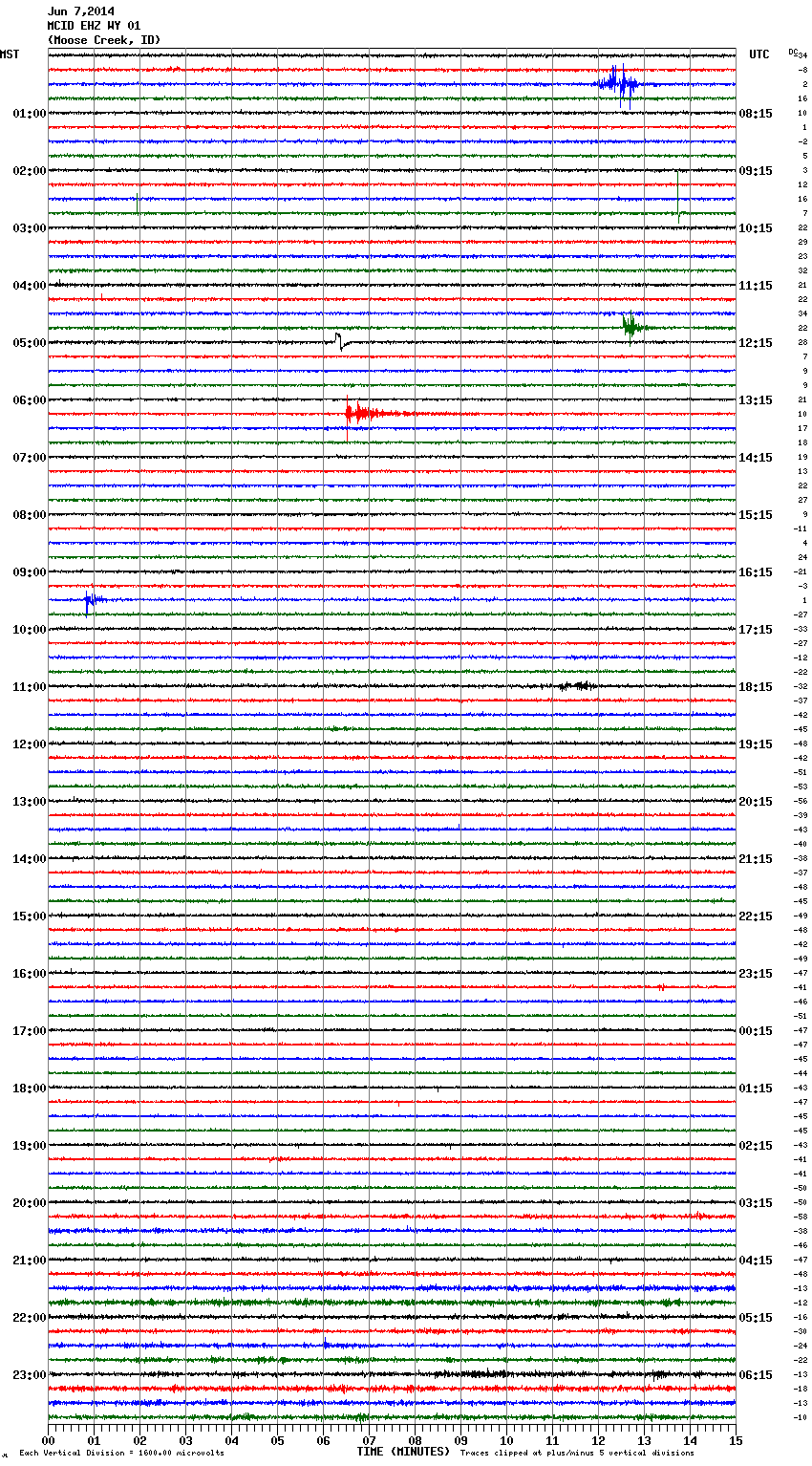Image resolution: width=812 pixels, height=1466 pixels.
Task: Click the 12:15 UTC time label
Action: (756, 343)
